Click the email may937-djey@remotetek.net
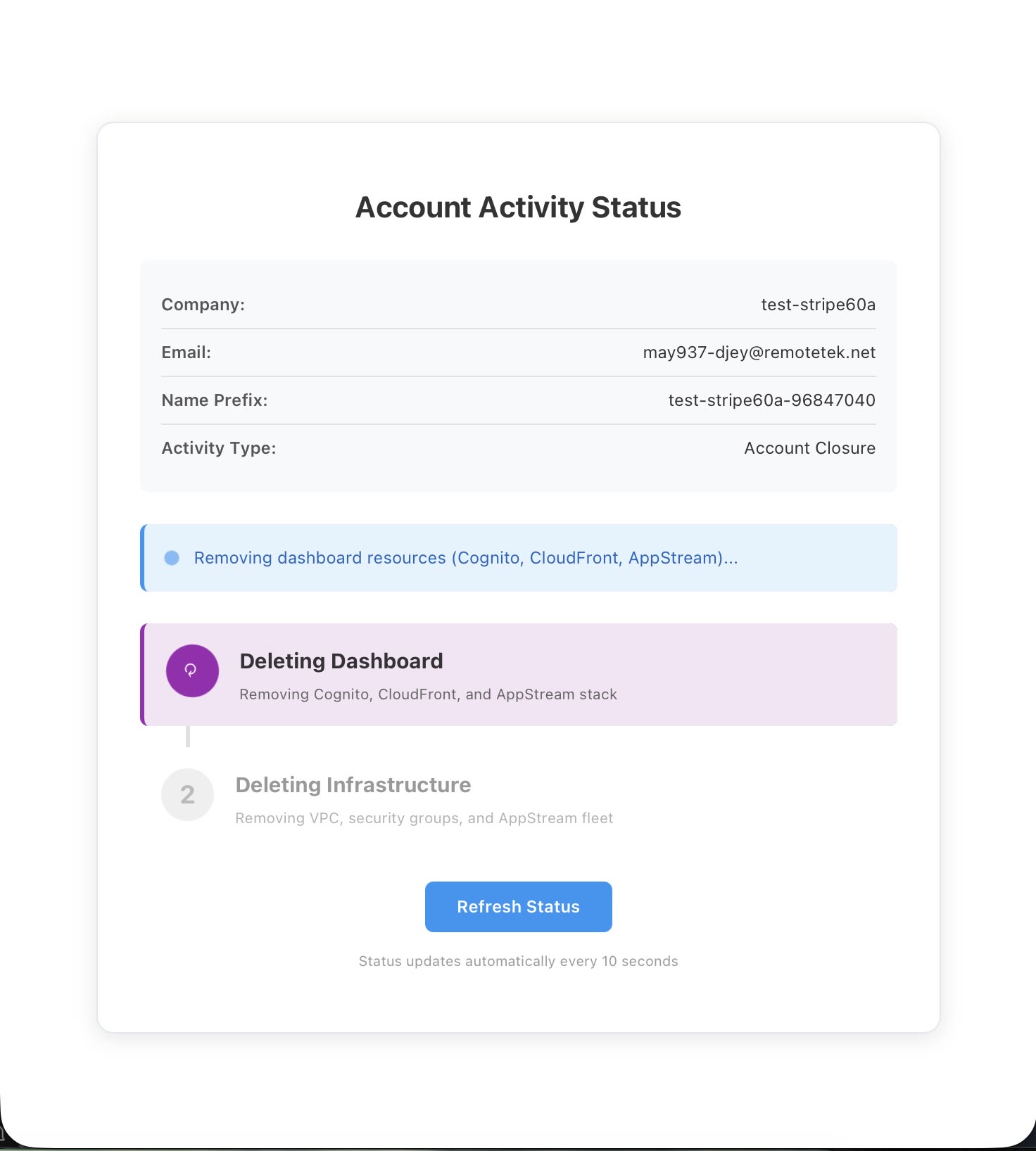Viewport: 1036px width, 1151px height. 759,352
